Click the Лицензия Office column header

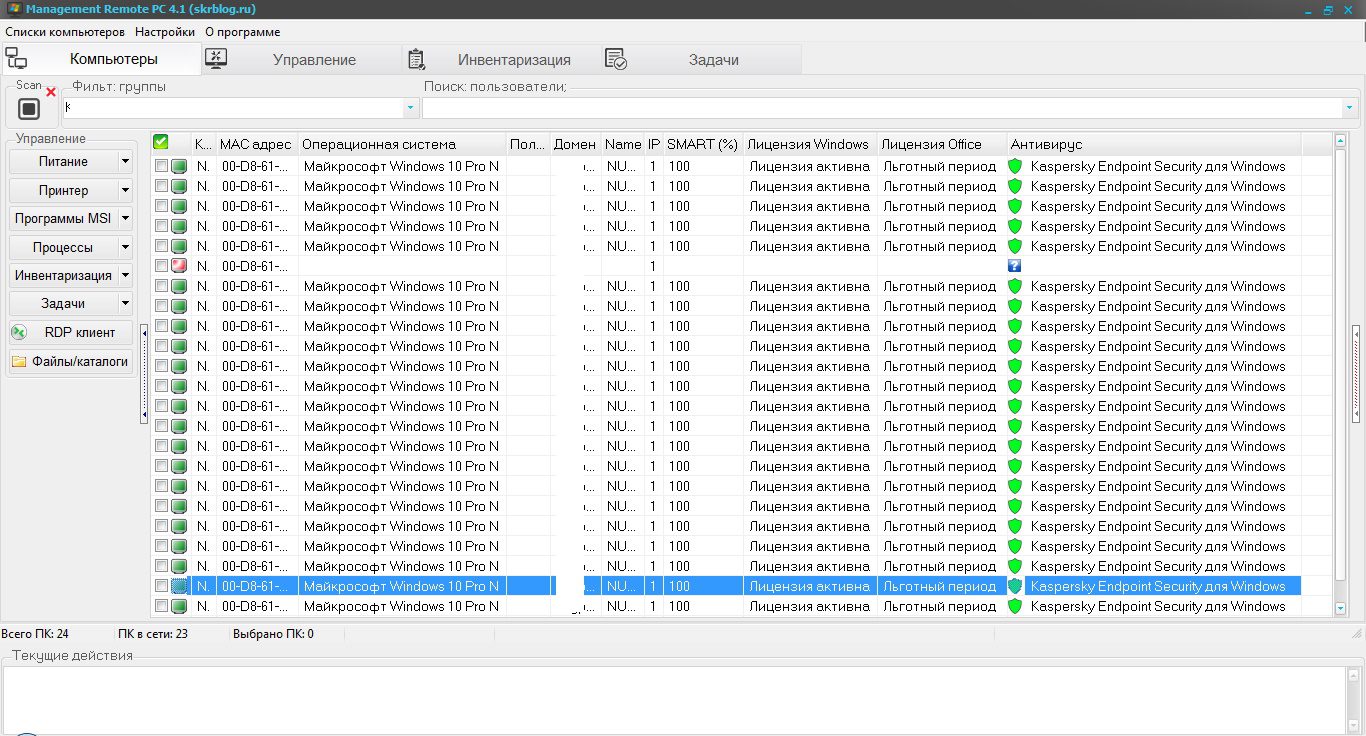click(942, 144)
